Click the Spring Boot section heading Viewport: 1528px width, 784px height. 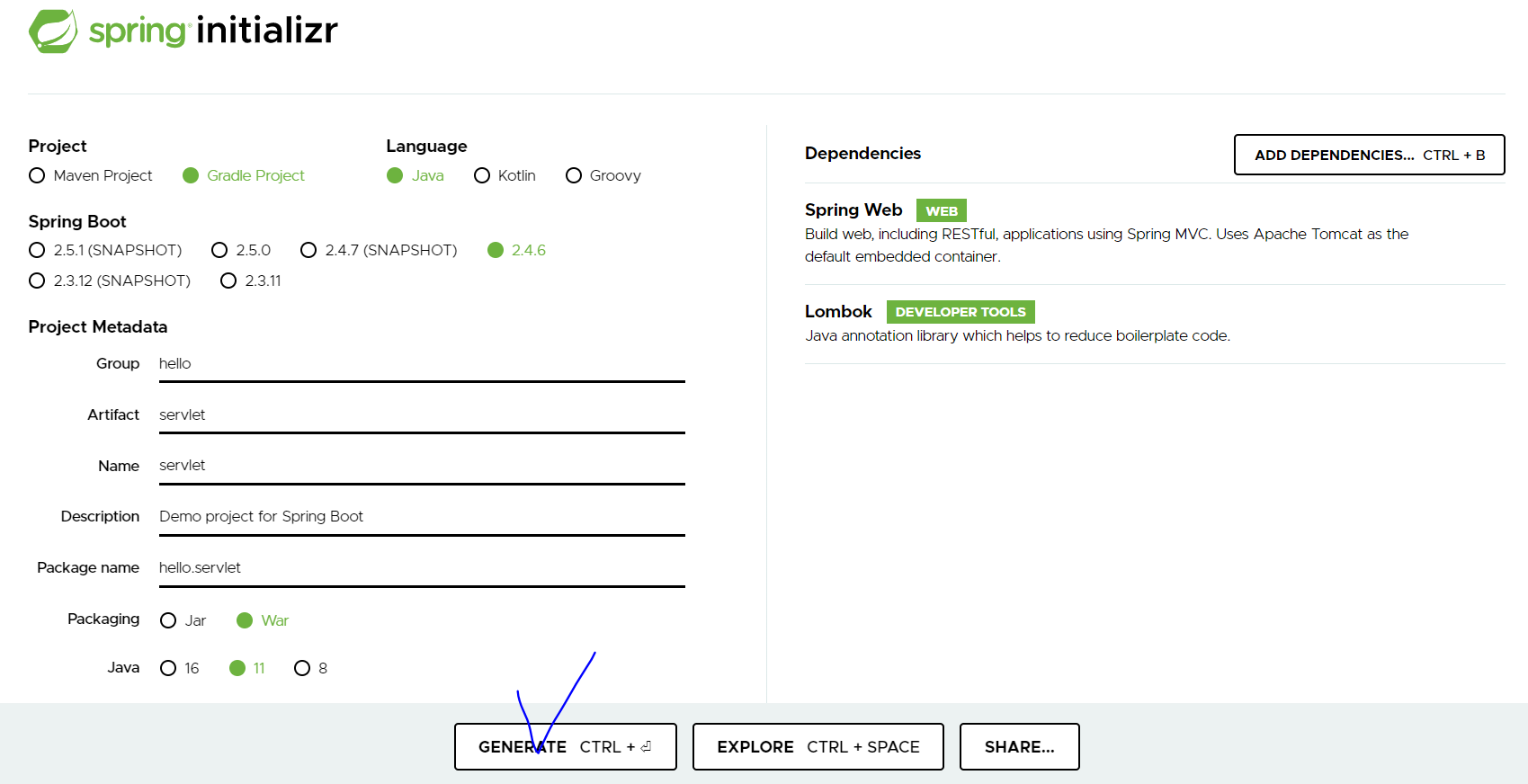pos(77,221)
